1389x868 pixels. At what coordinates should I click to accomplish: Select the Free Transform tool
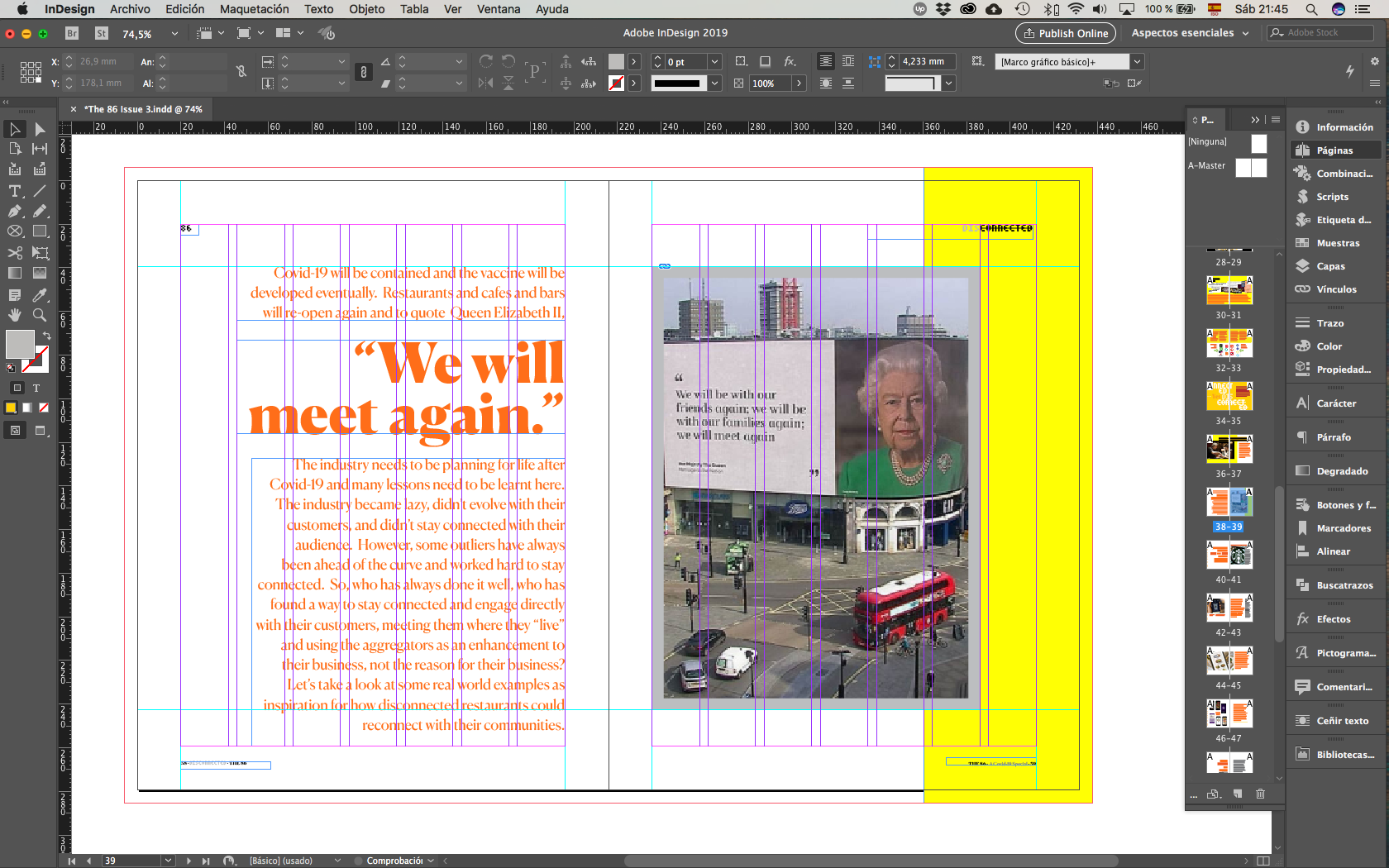tap(40, 252)
